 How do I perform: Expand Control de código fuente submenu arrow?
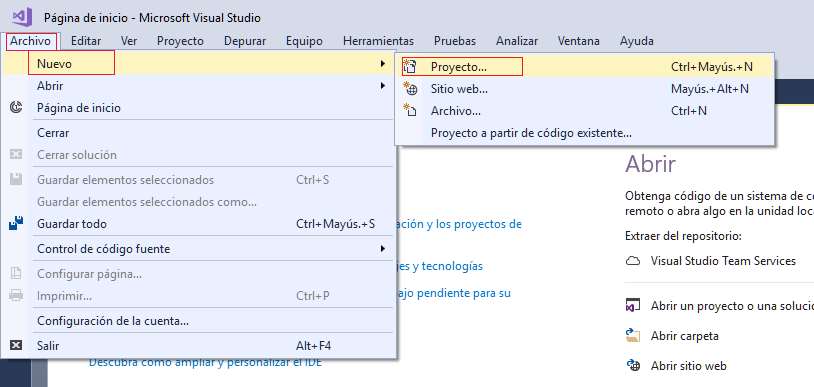coord(383,249)
